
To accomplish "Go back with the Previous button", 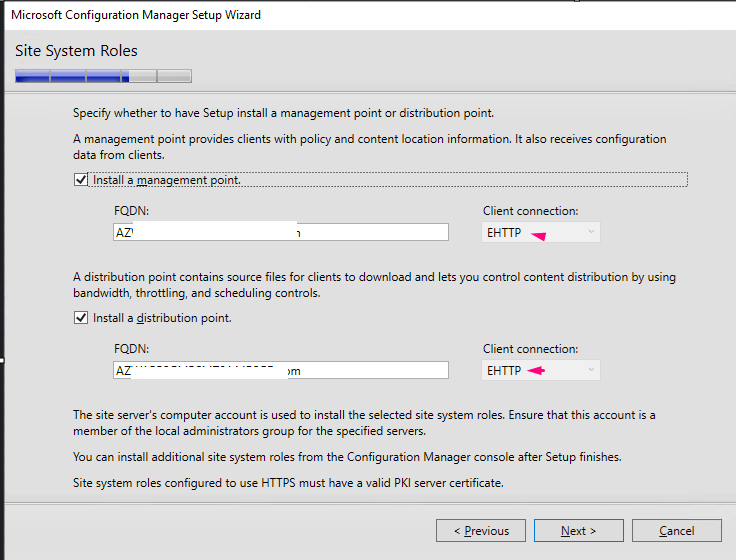I will click(x=481, y=530).
